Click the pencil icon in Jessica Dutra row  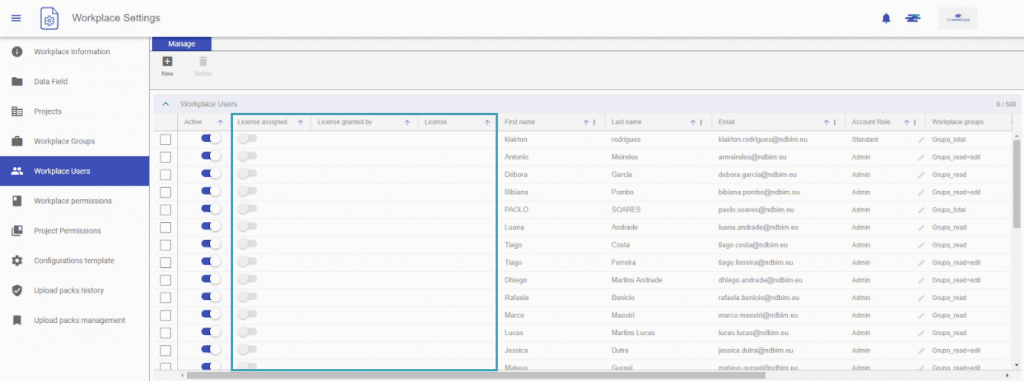pyautogui.click(x=921, y=350)
